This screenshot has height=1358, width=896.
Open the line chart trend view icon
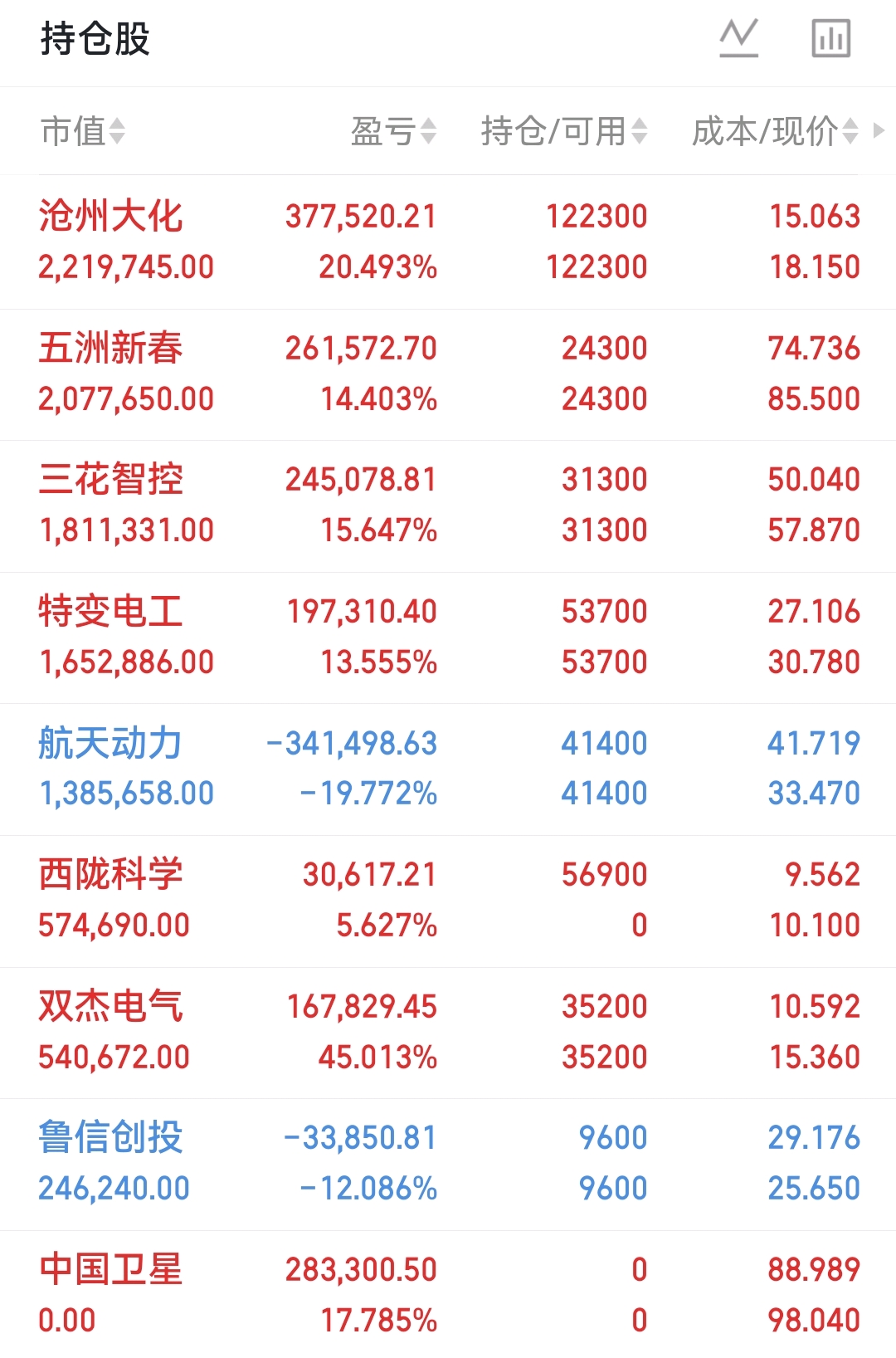tap(738, 38)
